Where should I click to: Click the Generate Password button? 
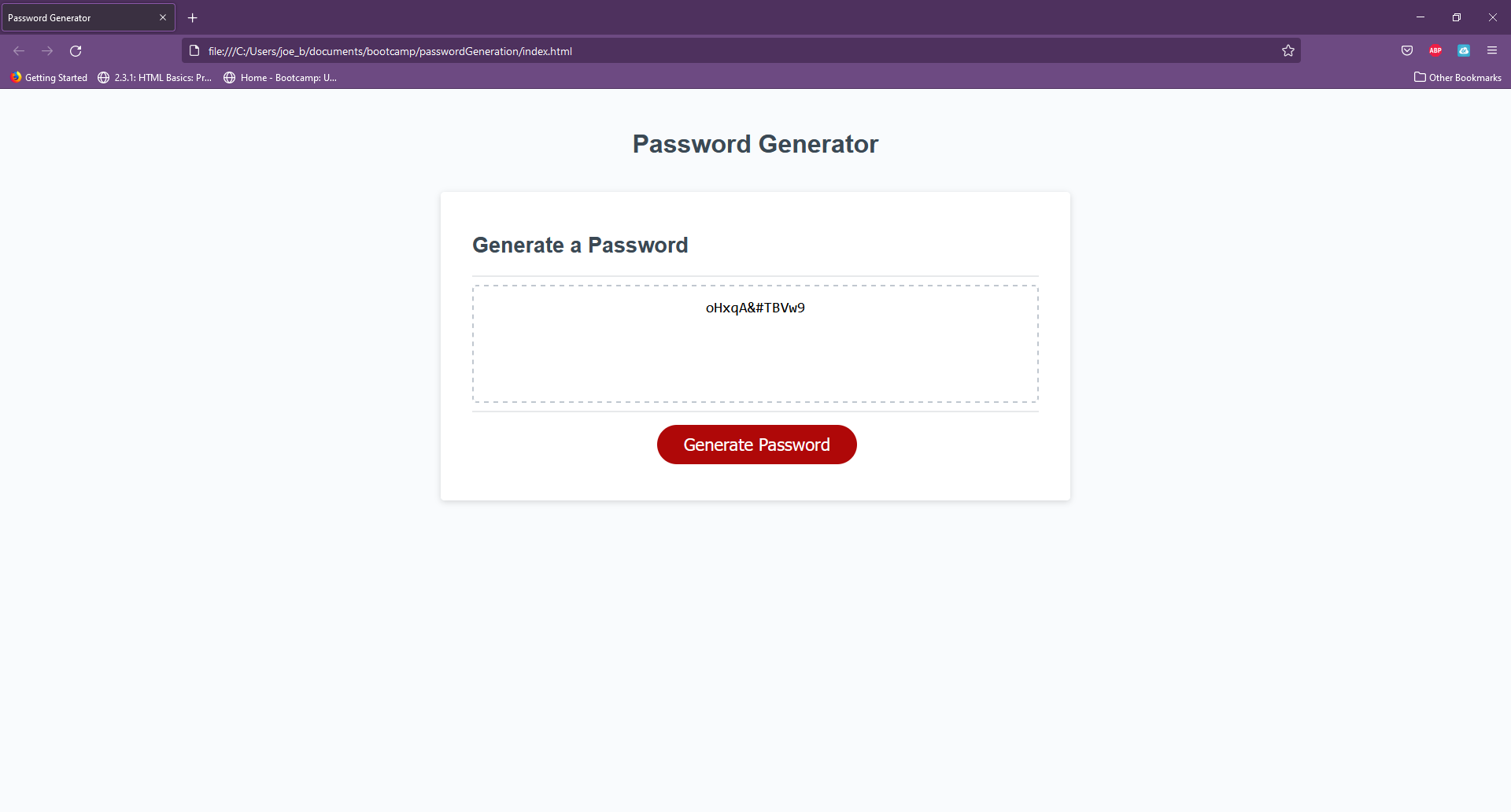pos(756,445)
